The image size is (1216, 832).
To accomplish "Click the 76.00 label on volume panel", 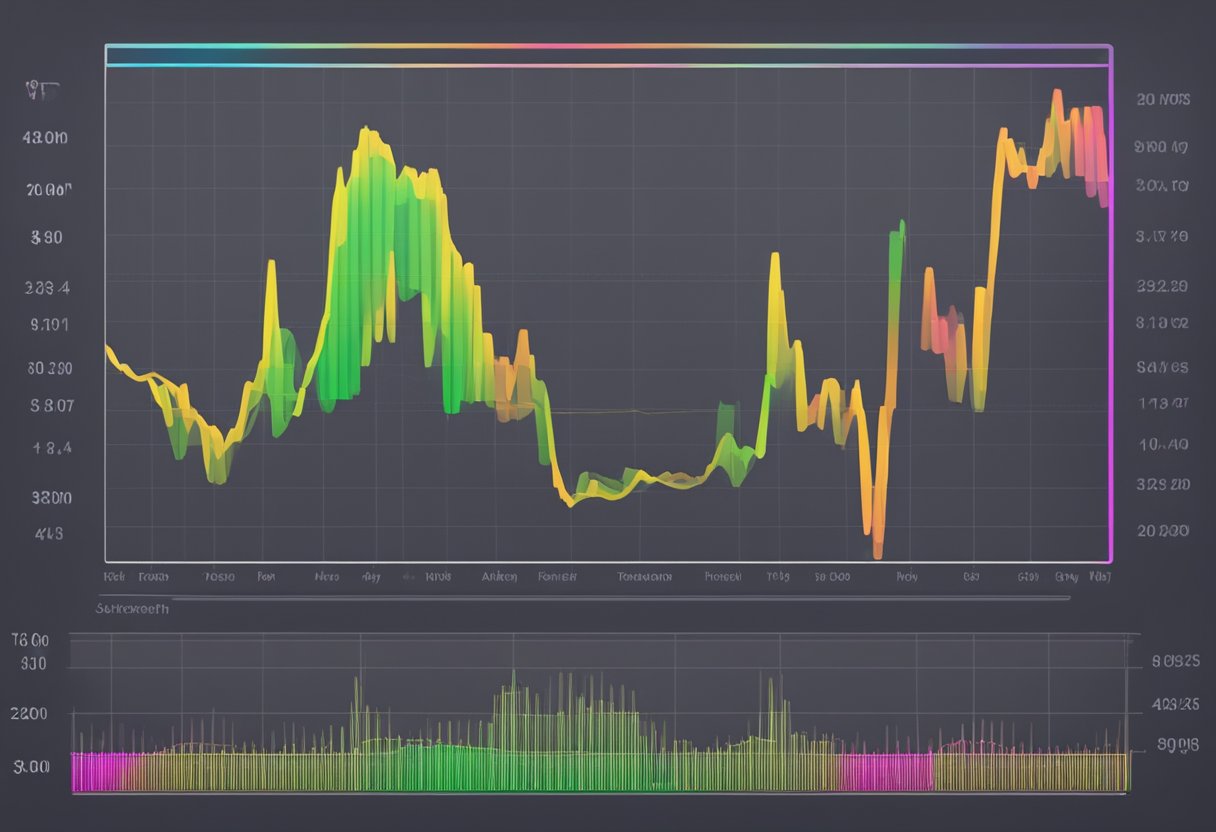I will [x=30, y=640].
